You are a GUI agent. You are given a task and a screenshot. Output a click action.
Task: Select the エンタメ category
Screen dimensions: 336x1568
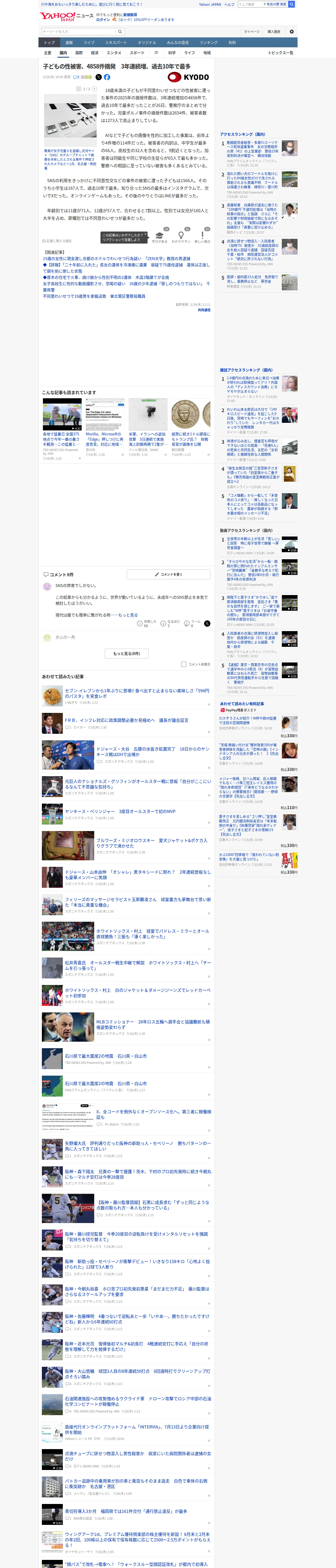point(114,53)
